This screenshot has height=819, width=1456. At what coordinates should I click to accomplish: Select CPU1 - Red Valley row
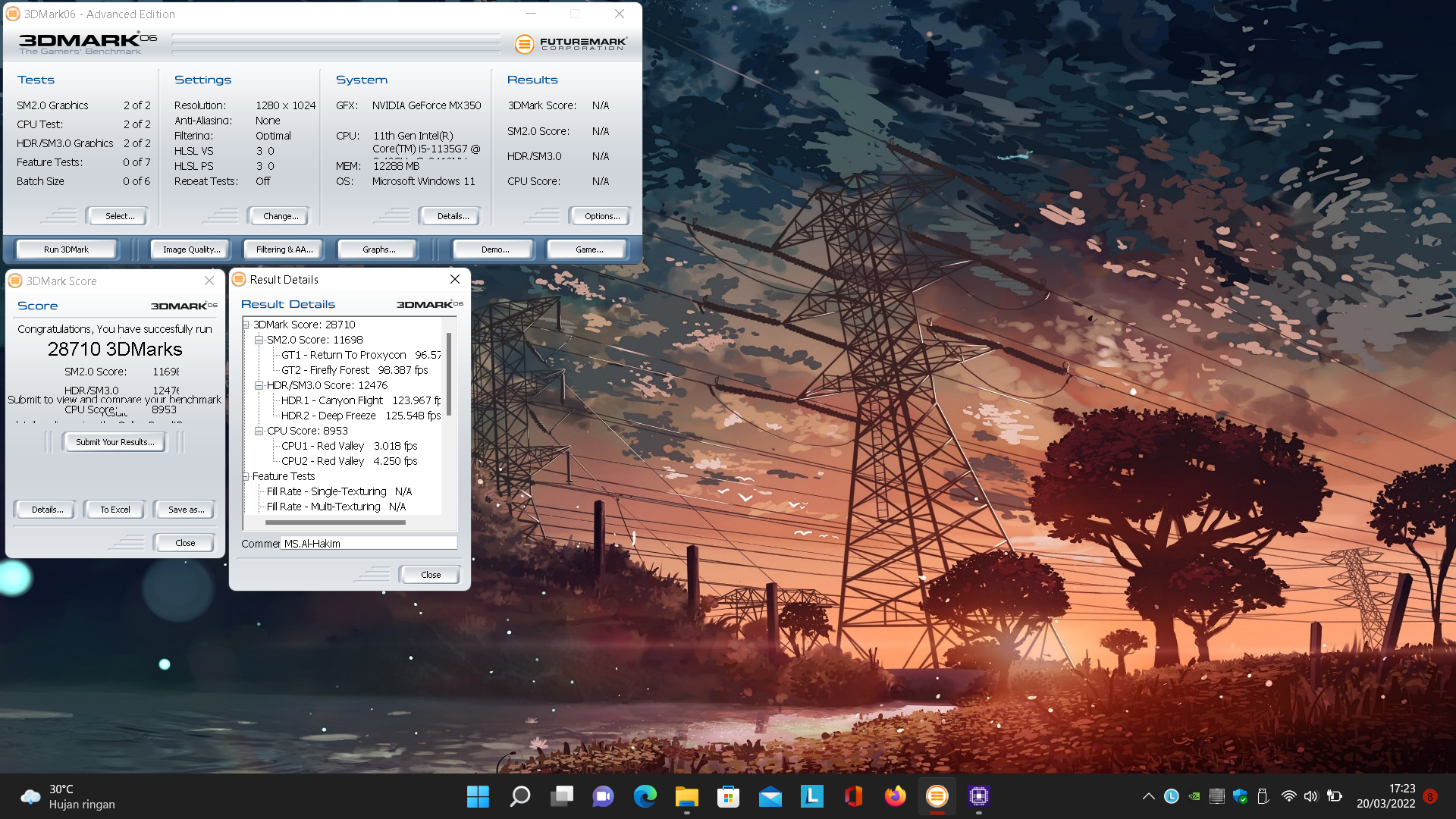(350, 446)
